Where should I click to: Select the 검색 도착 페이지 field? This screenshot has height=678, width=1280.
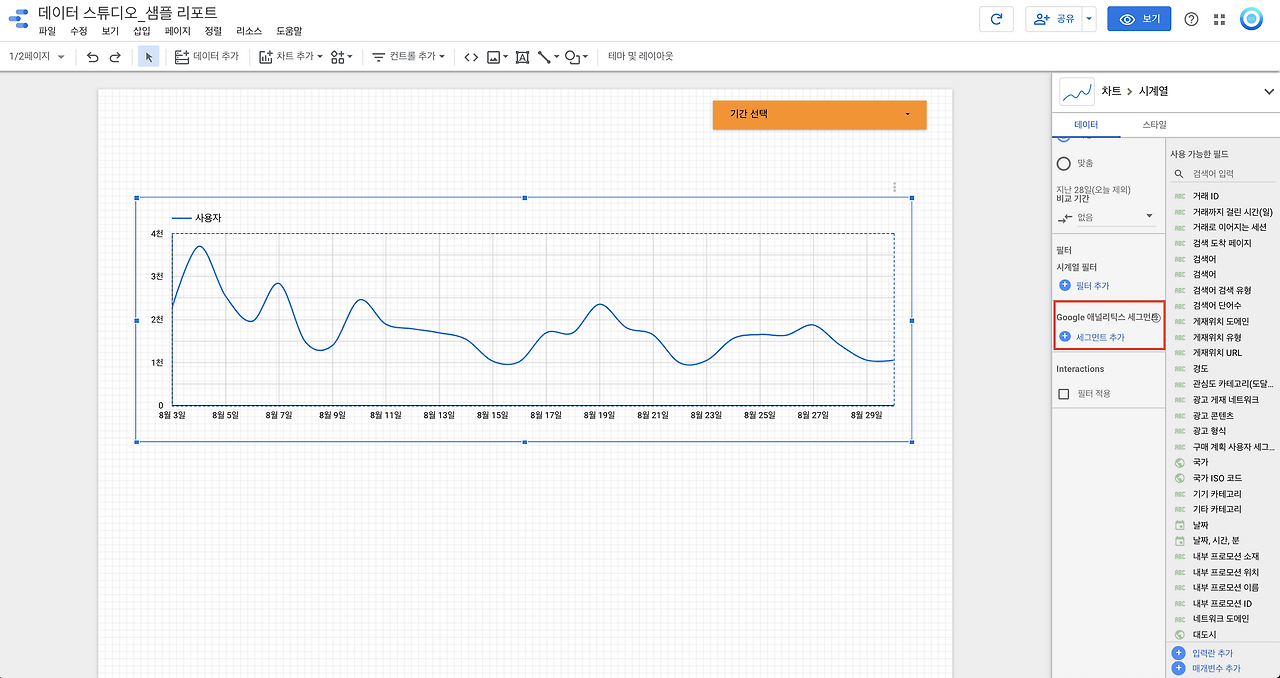coord(1224,243)
